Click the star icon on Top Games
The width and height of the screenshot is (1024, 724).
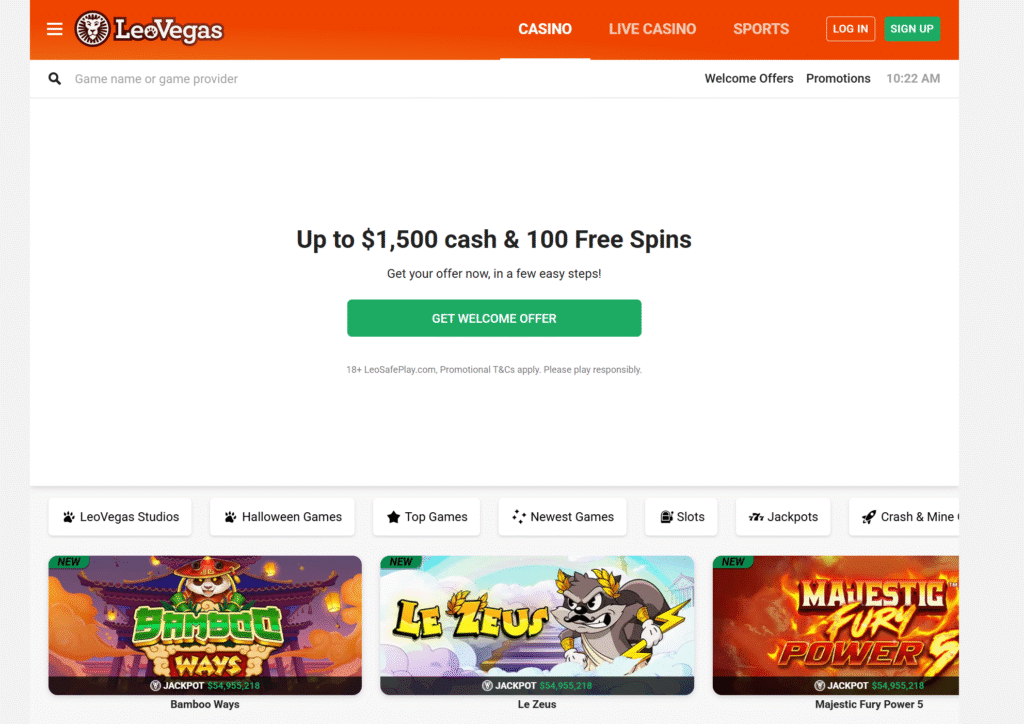[x=393, y=517]
